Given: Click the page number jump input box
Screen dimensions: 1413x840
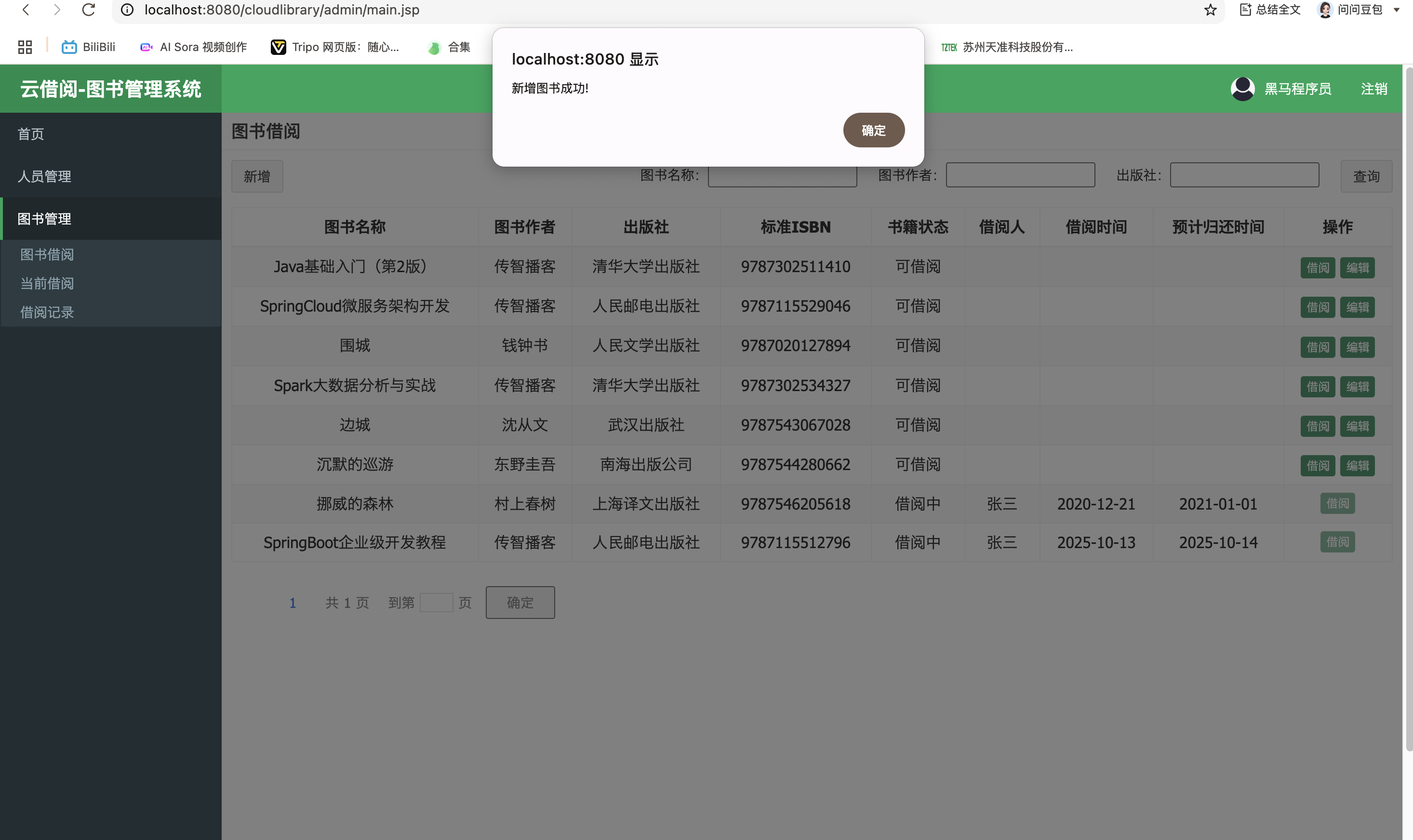Looking at the screenshot, I should 436,602.
